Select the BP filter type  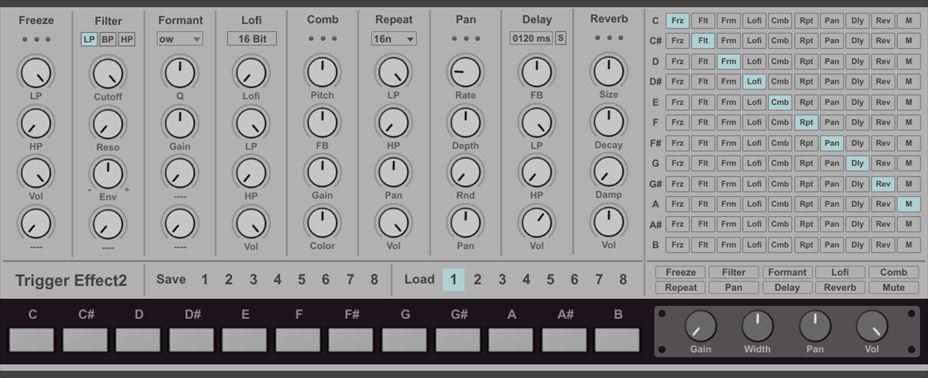click(x=108, y=40)
